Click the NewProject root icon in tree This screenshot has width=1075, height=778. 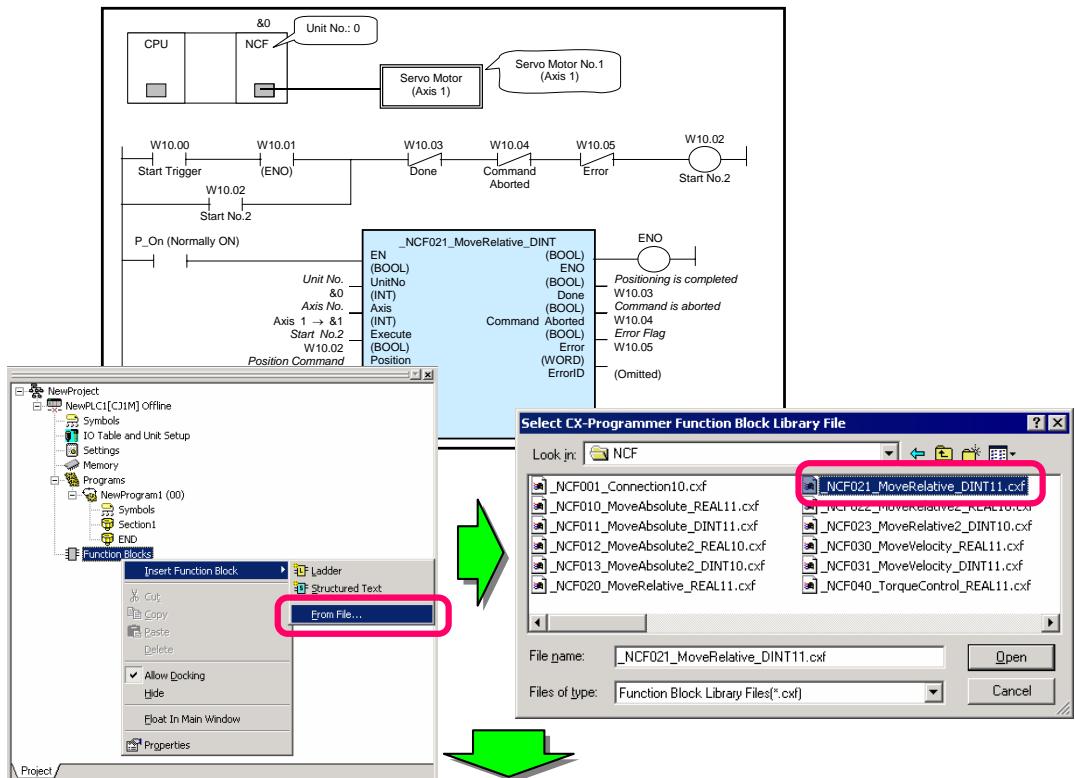pos(36,391)
